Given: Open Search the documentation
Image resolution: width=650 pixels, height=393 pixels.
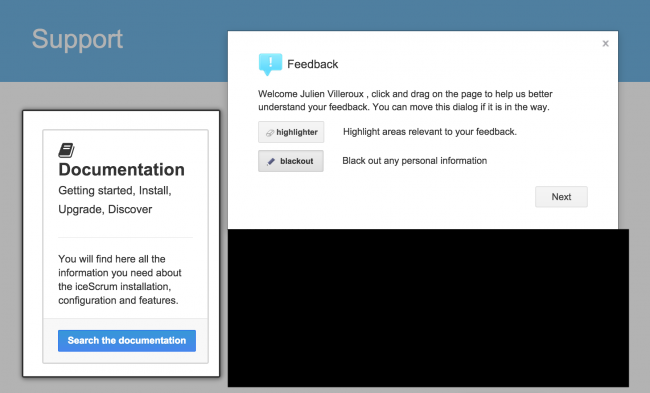Looking at the screenshot, I should pos(127,340).
